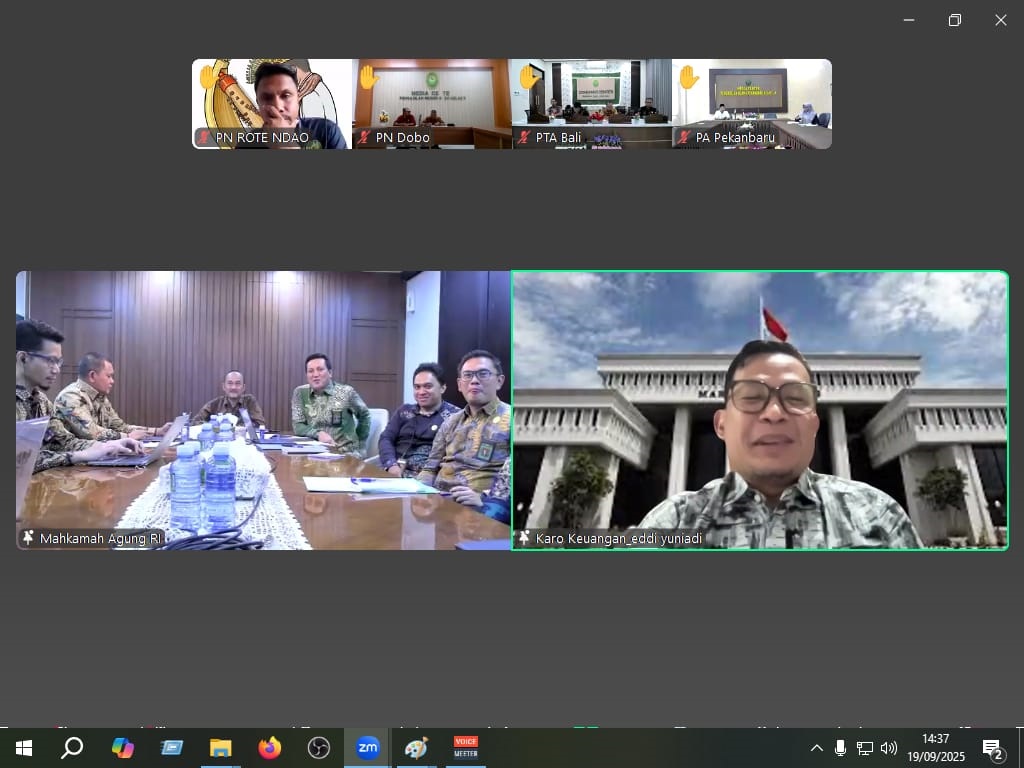Open Voicemeeter from the taskbar

tap(466, 748)
